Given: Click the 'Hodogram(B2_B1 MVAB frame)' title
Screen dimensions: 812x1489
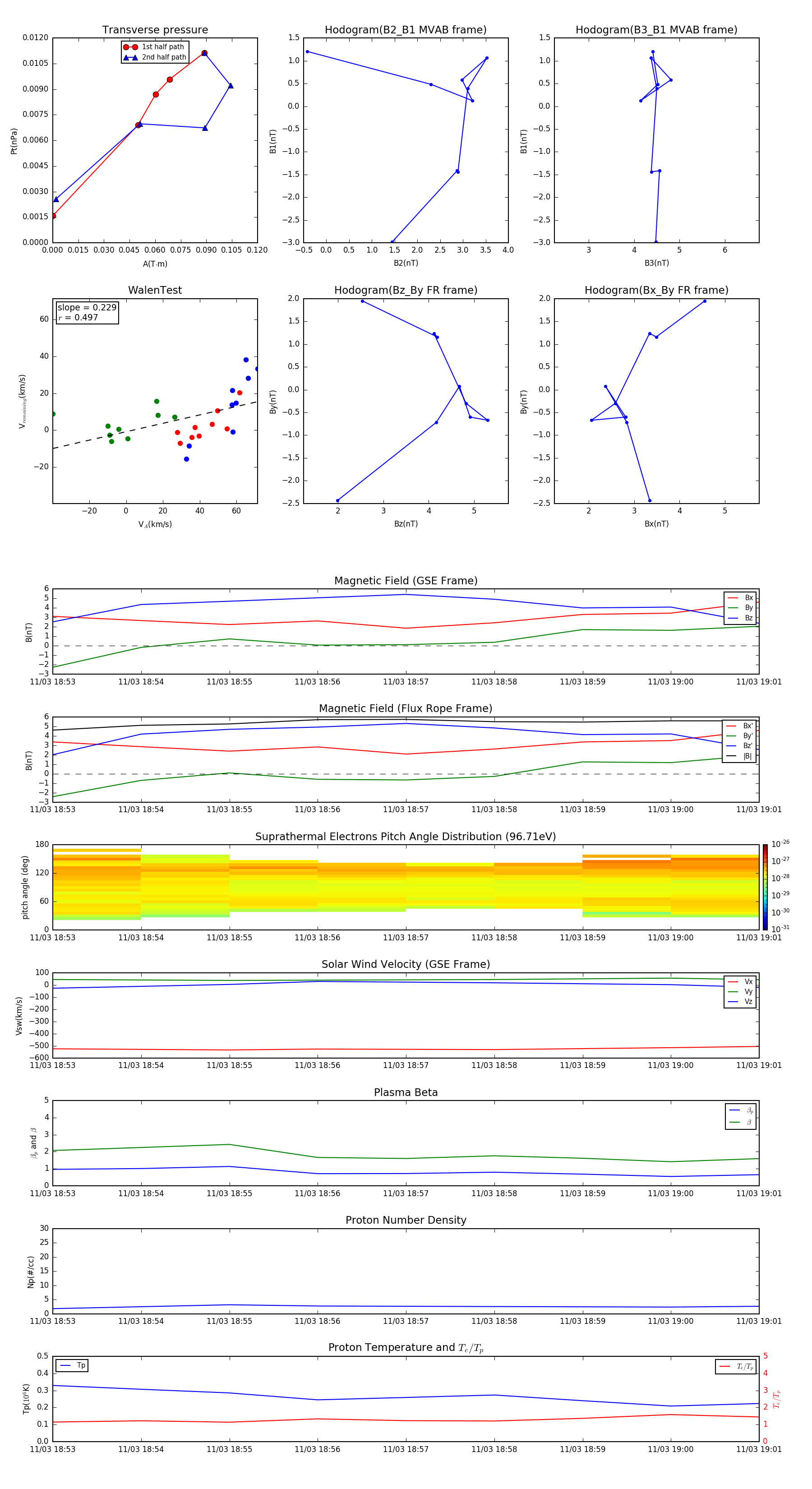Looking at the screenshot, I should 406,30.
